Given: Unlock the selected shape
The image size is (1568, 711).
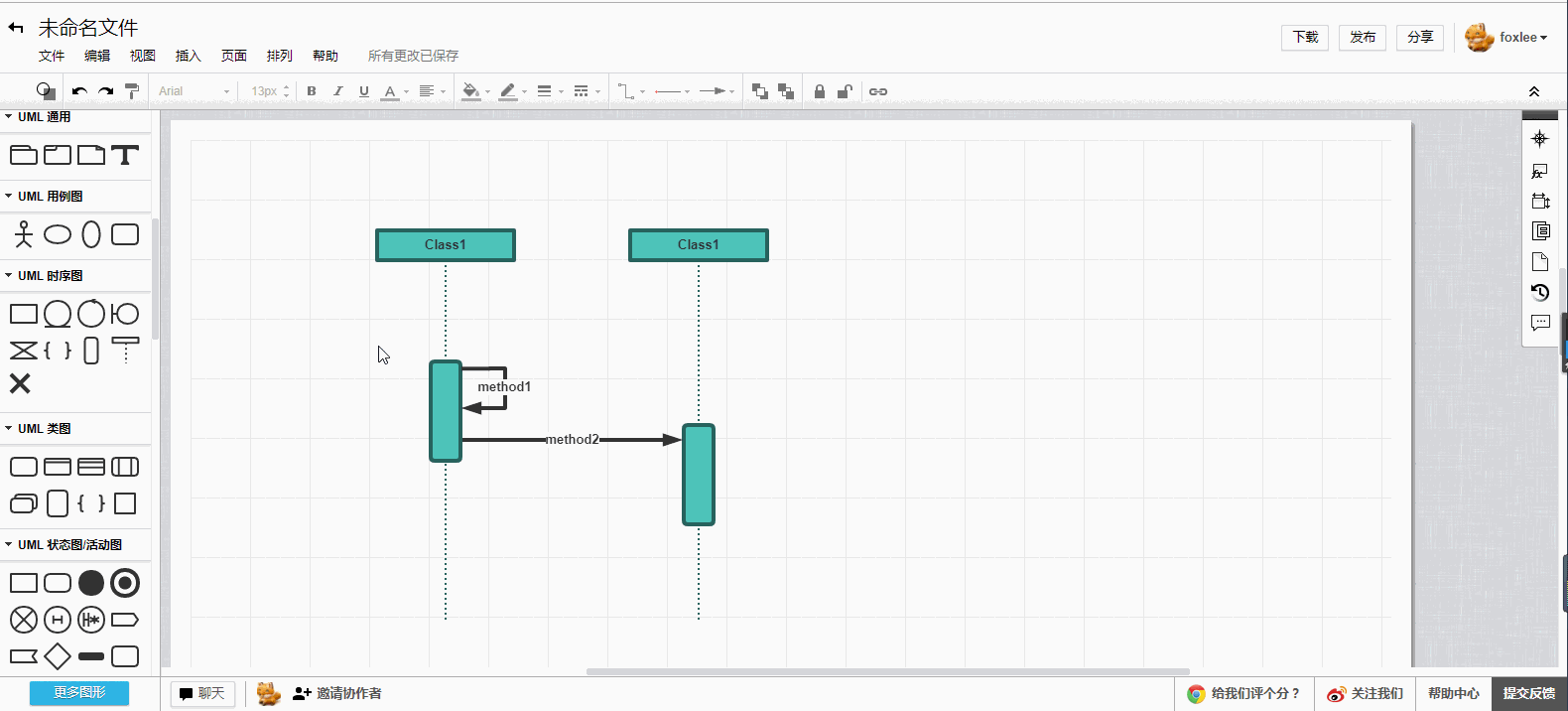Looking at the screenshot, I should [845, 91].
